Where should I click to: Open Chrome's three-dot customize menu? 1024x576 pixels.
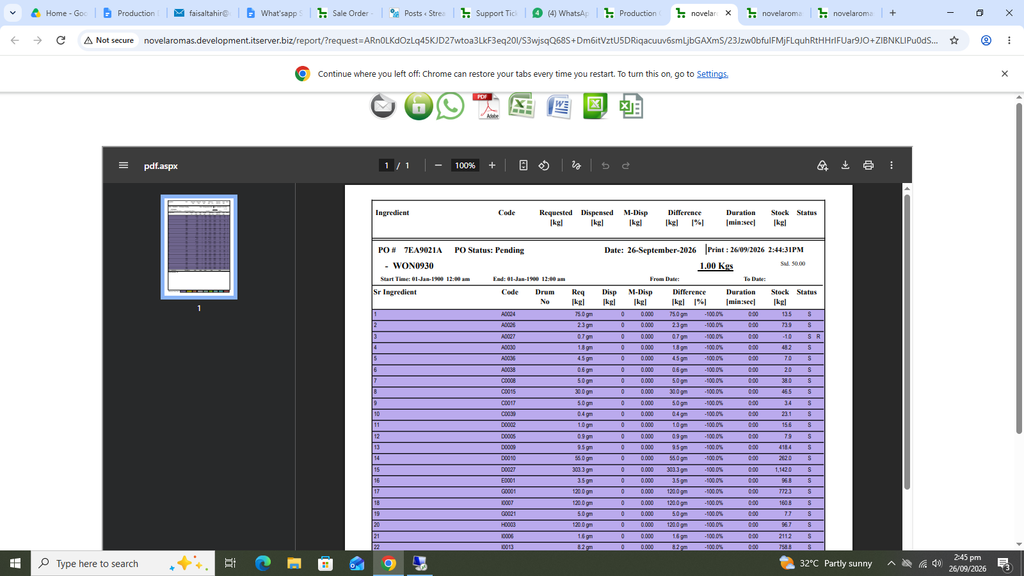(x=1009, y=40)
